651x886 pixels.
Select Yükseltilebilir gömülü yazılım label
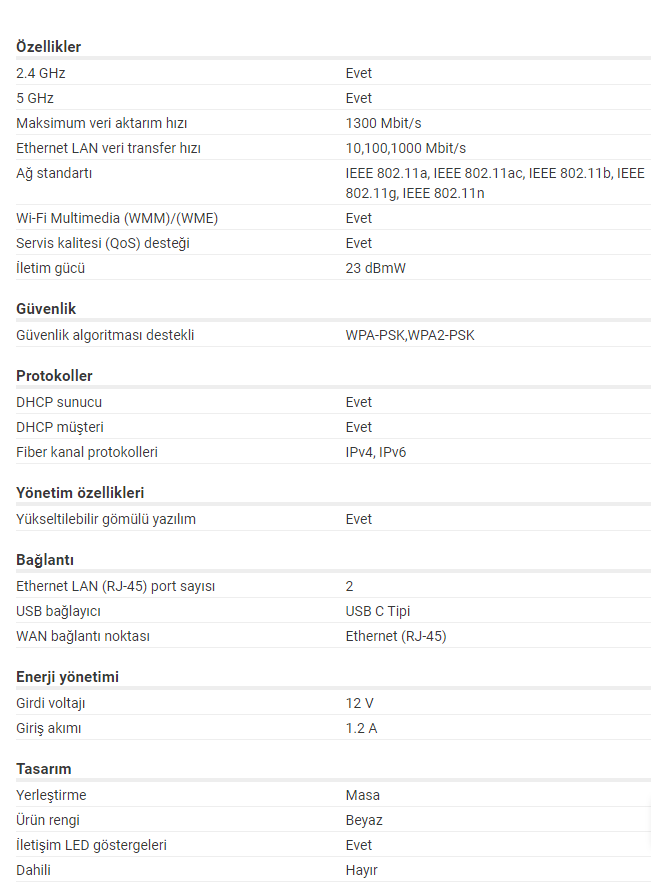106,519
